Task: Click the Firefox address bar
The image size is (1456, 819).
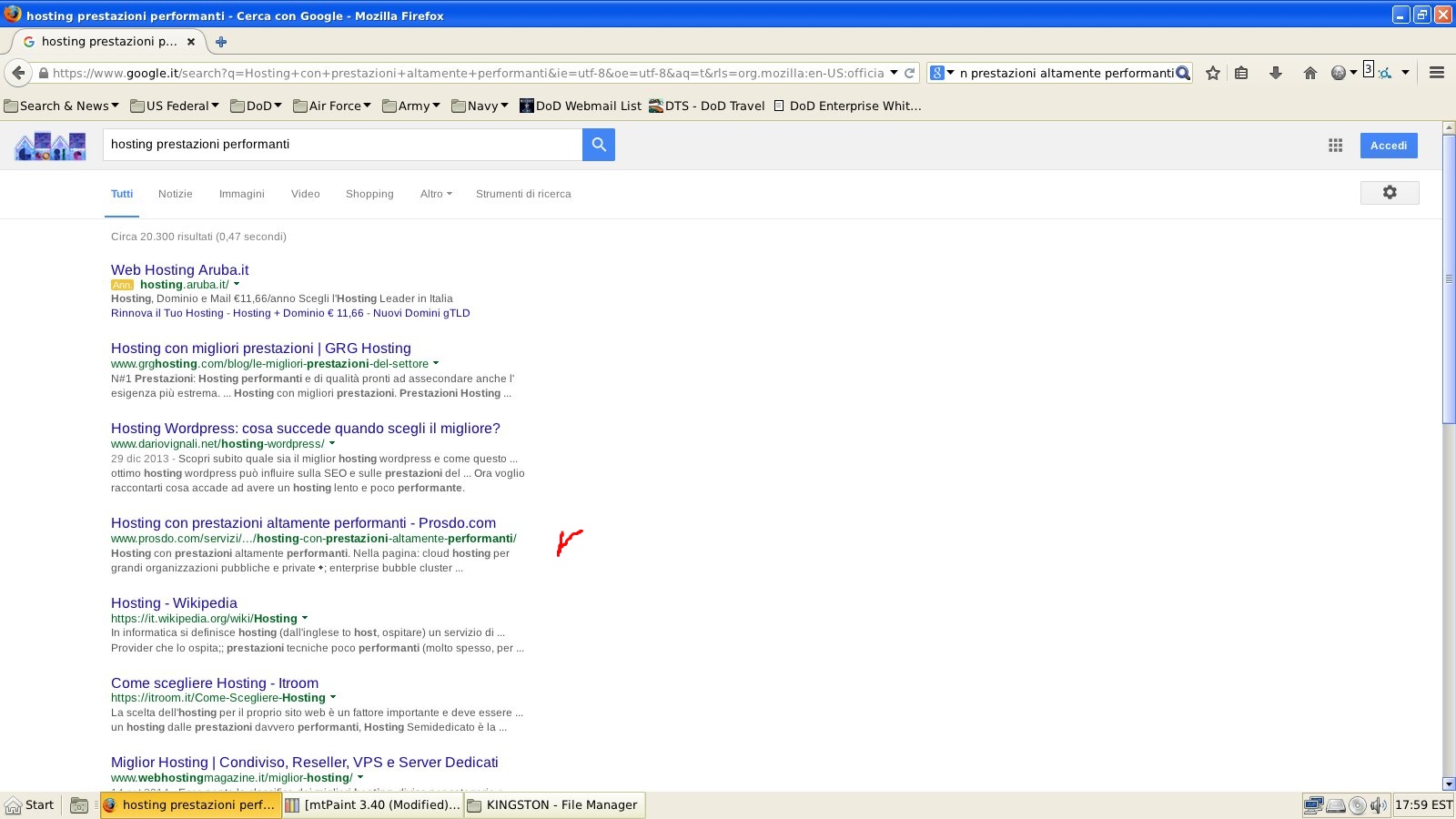Action: [x=468, y=73]
